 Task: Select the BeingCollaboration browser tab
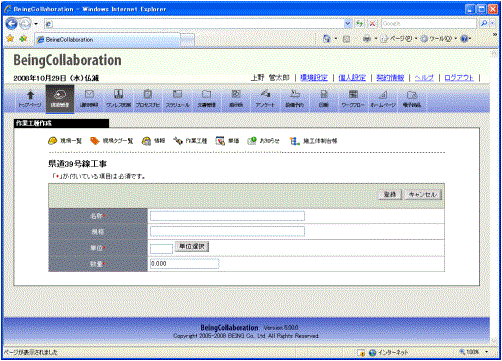pyautogui.click(x=107, y=39)
